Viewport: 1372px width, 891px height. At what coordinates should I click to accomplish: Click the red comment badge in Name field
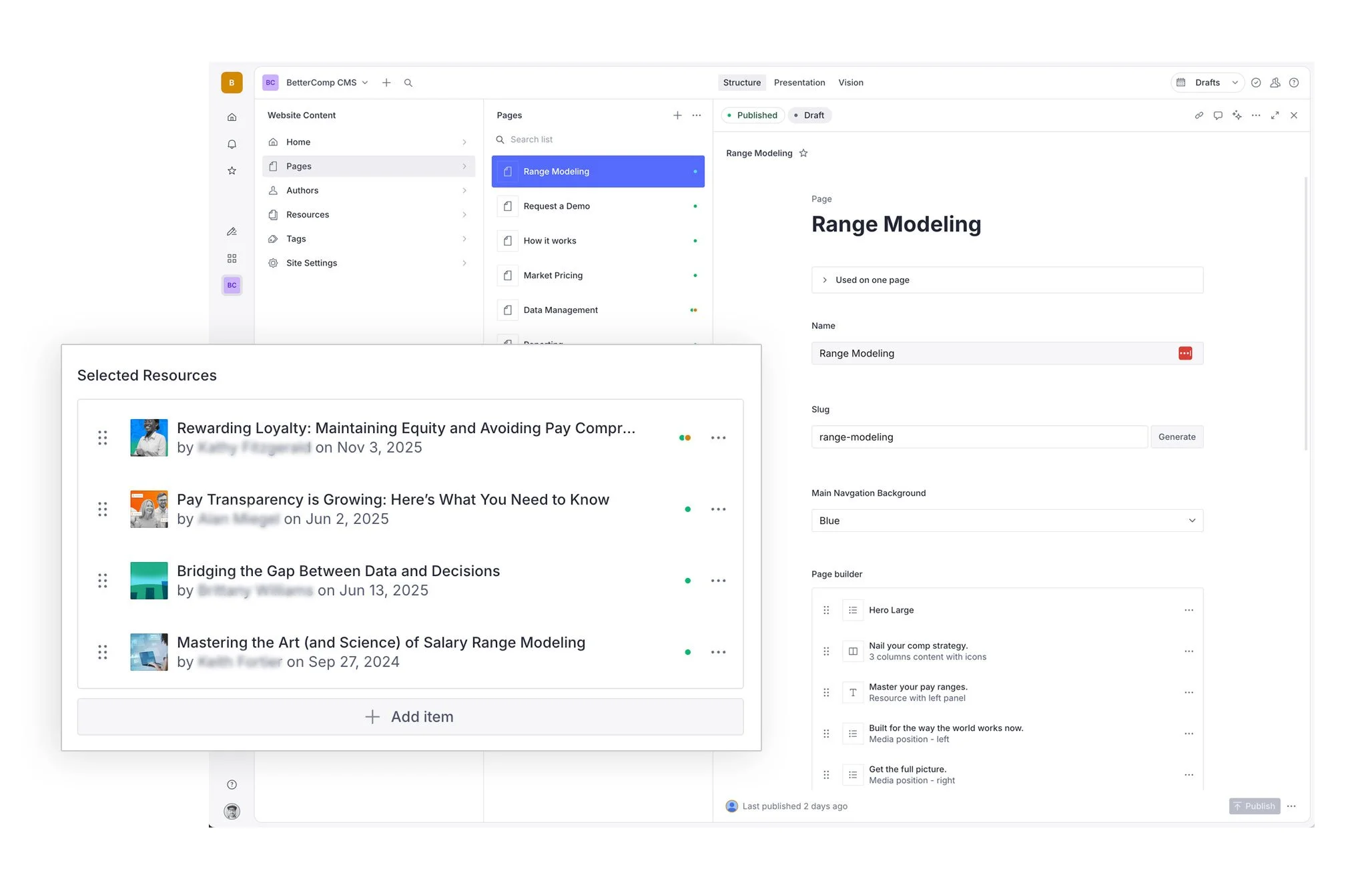tap(1184, 353)
